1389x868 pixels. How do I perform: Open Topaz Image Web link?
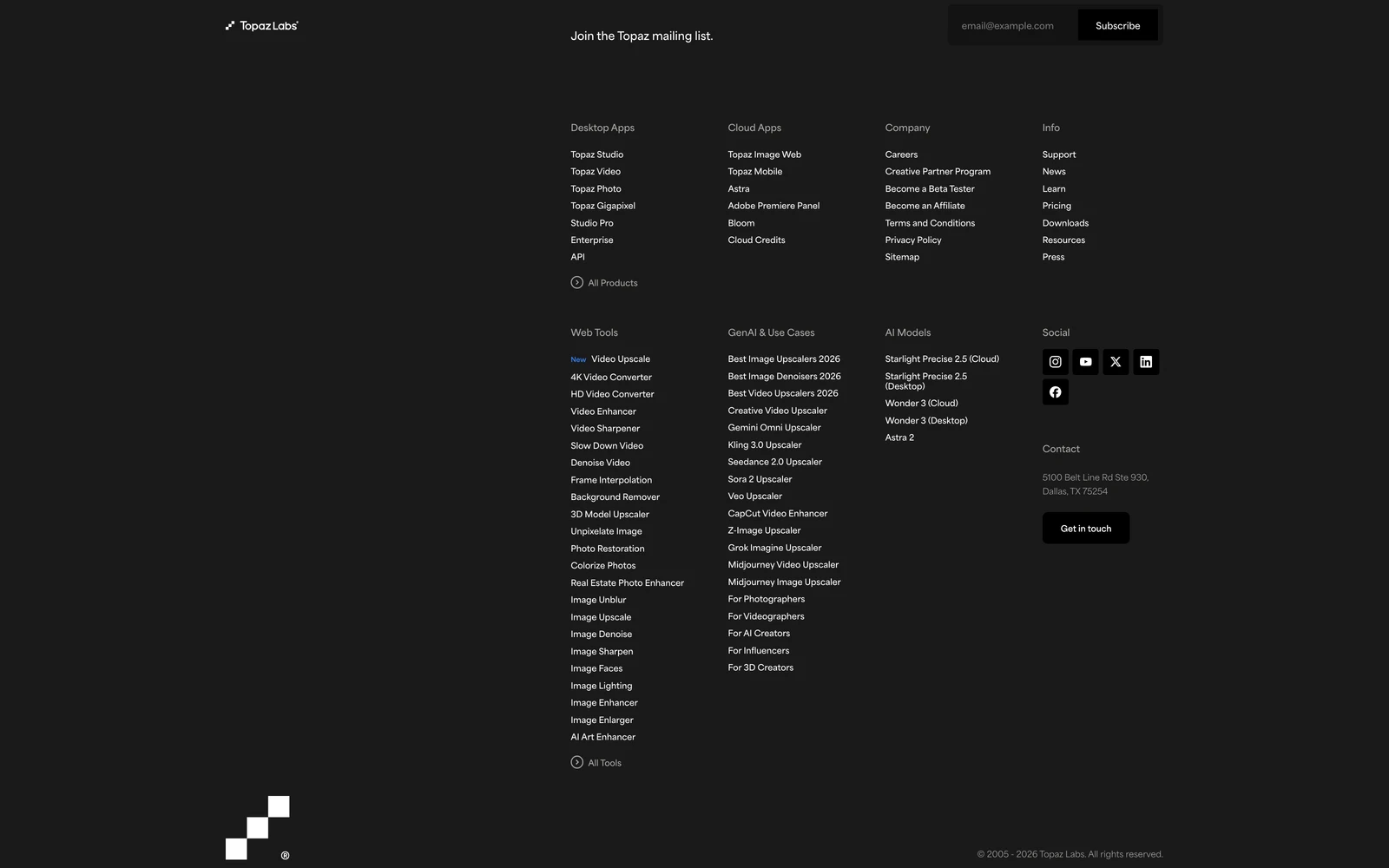[765, 155]
